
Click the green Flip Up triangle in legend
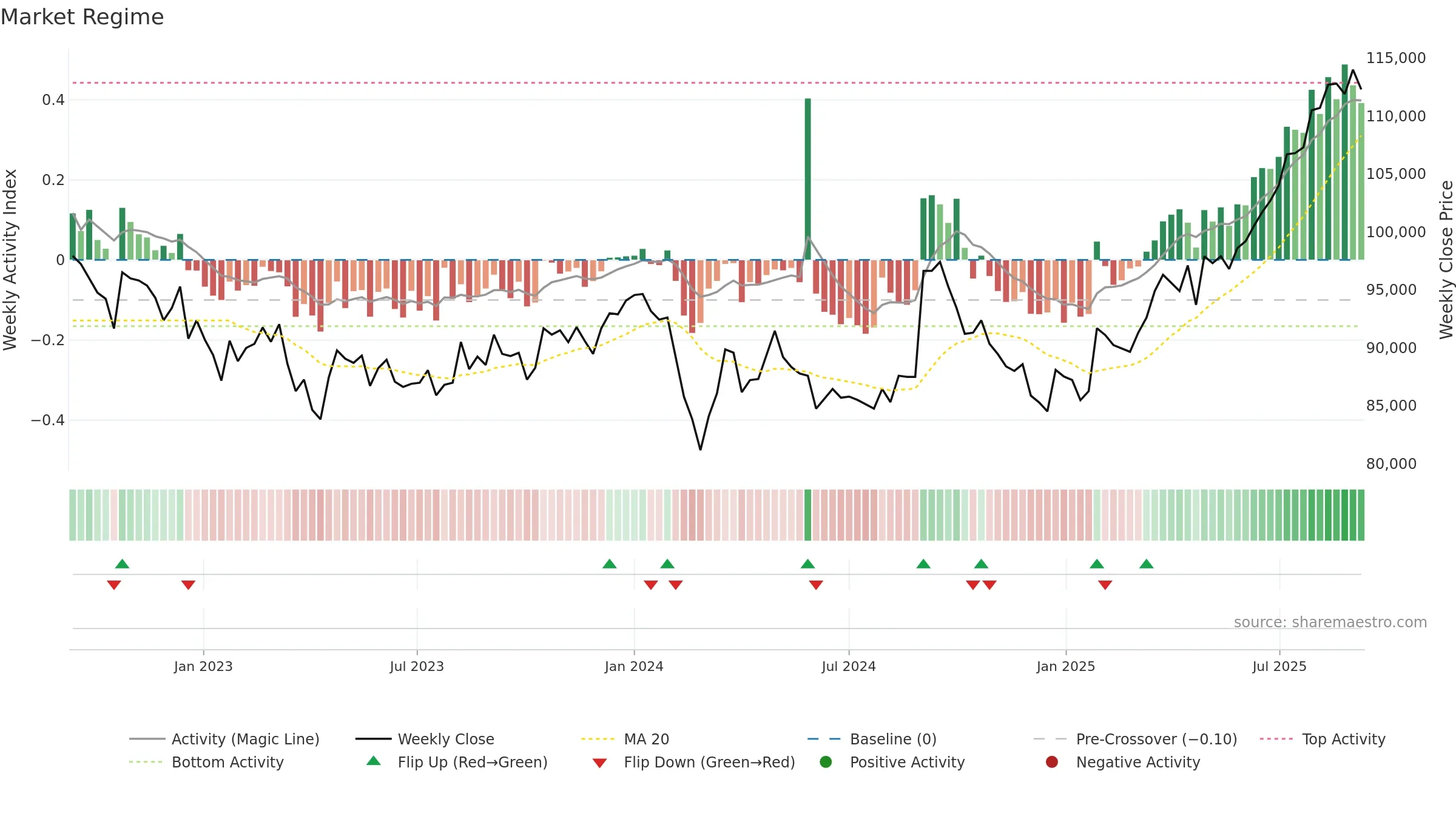[374, 761]
